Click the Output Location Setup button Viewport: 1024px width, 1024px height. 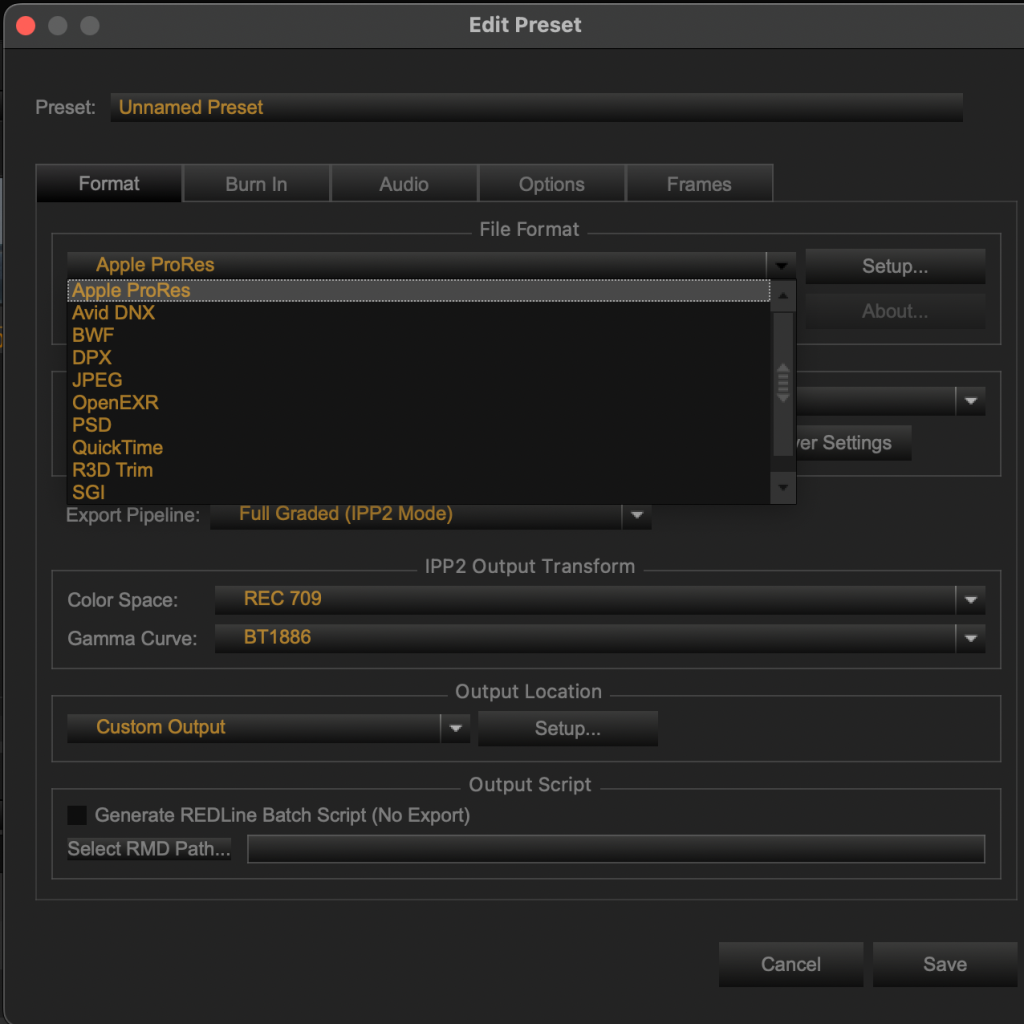568,728
